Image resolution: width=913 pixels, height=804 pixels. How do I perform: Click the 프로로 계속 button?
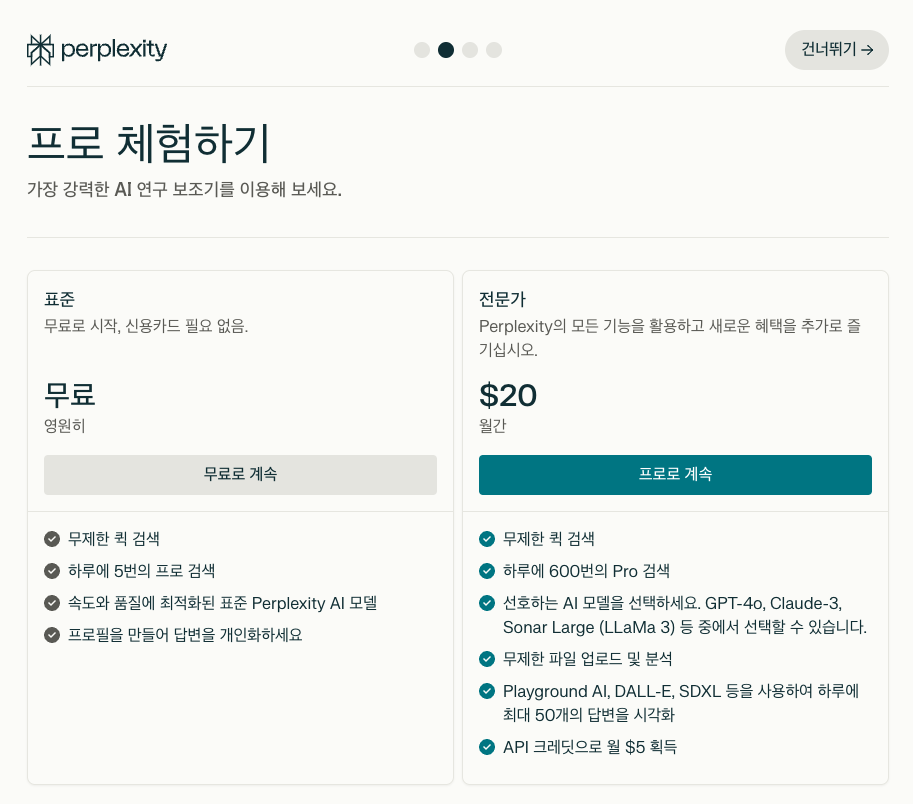(675, 475)
